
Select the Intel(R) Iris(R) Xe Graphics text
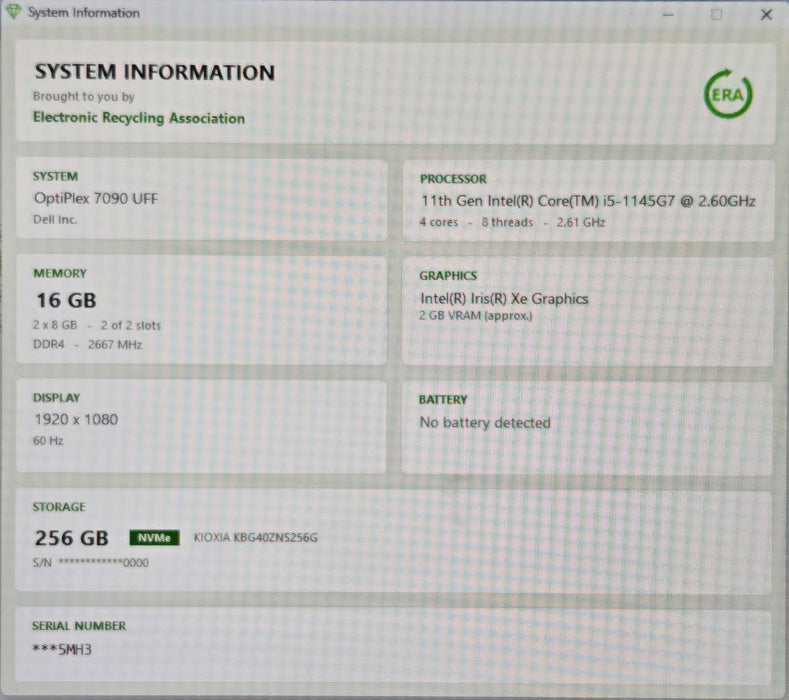[504, 298]
